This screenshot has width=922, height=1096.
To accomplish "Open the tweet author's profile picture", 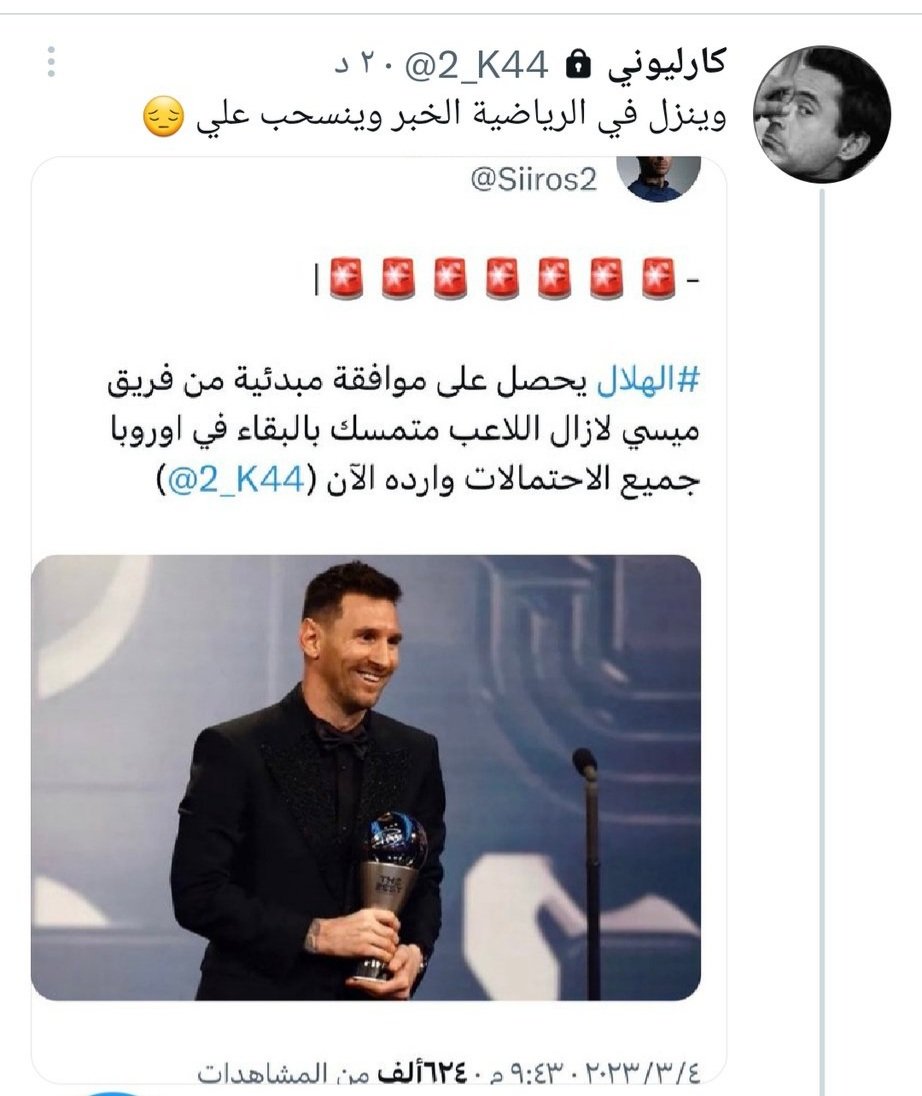I will click(822, 114).
